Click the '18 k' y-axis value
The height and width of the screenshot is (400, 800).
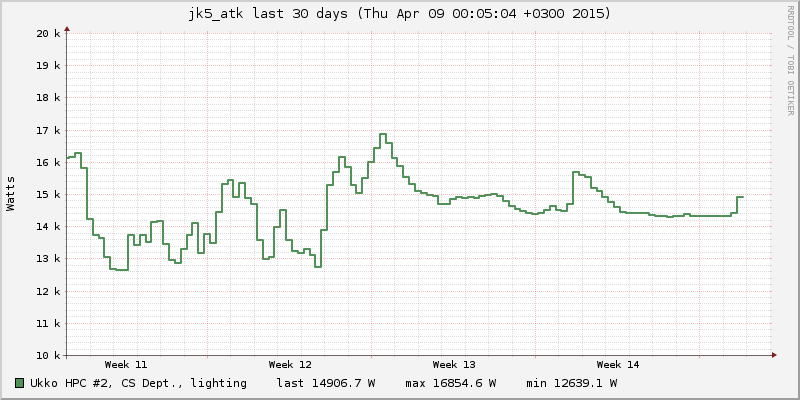pos(48,97)
